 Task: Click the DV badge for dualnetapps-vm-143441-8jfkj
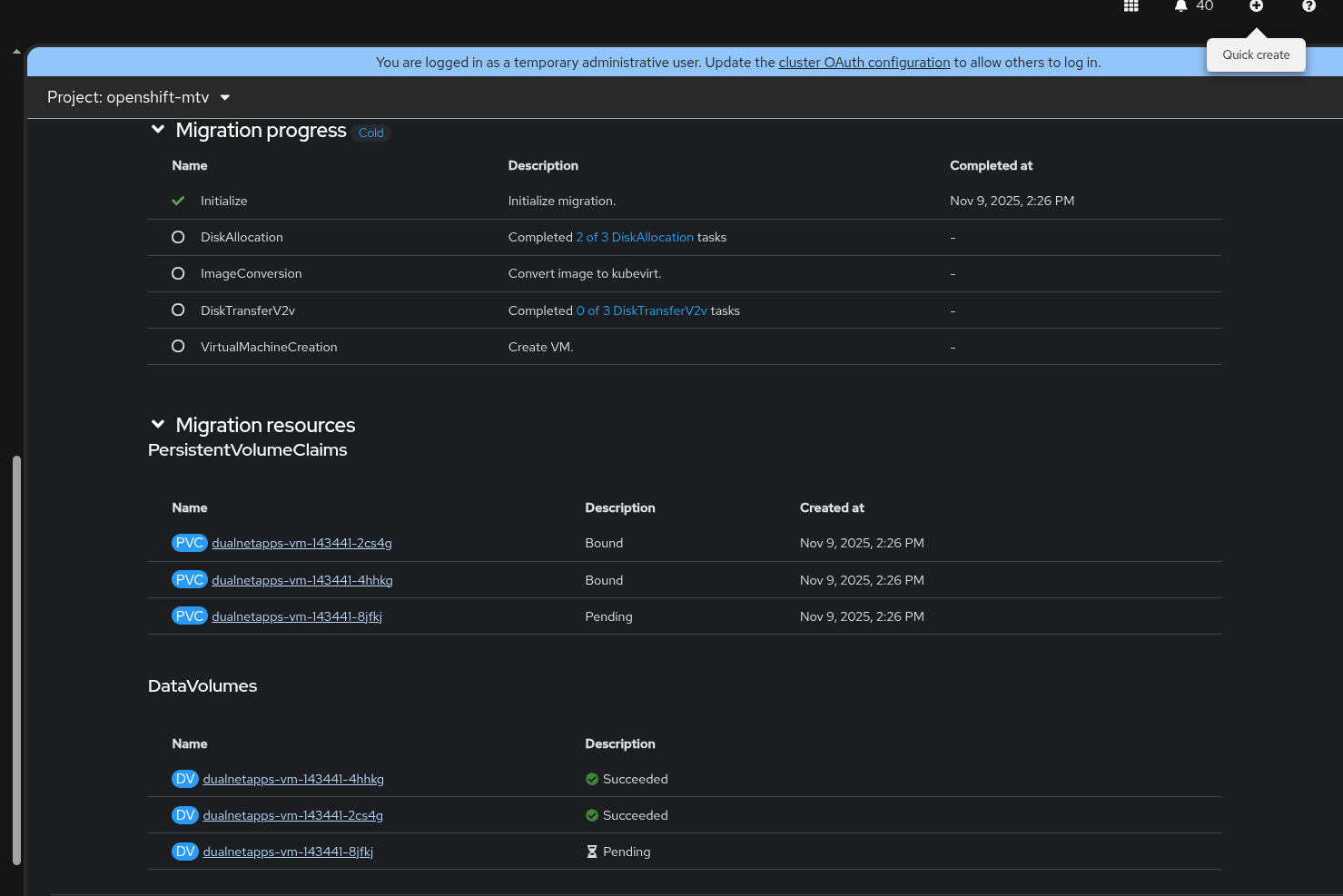pos(185,852)
